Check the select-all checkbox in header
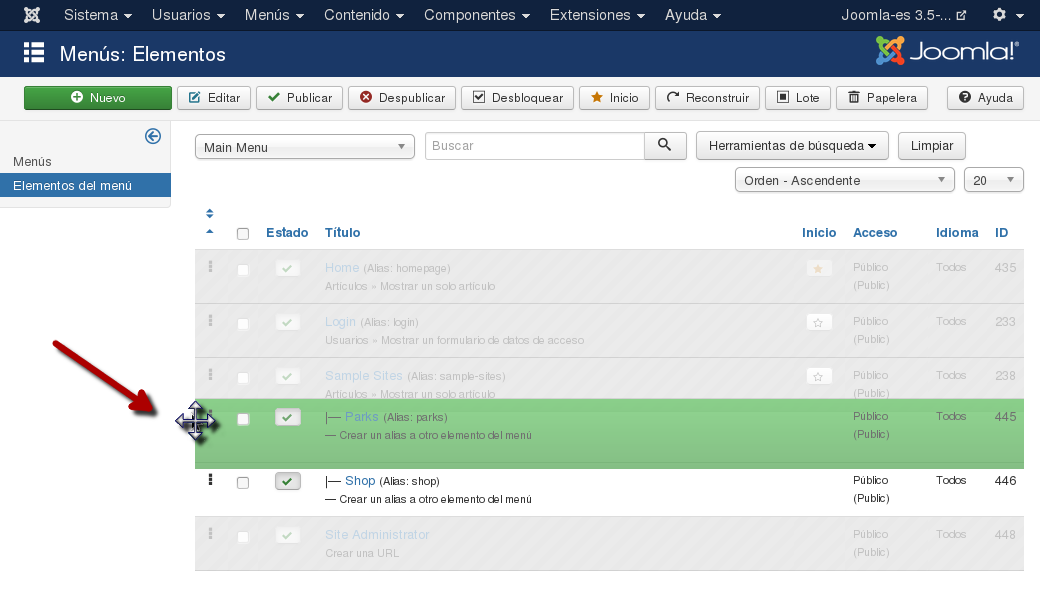1040x591 pixels. [x=243, y=234]
